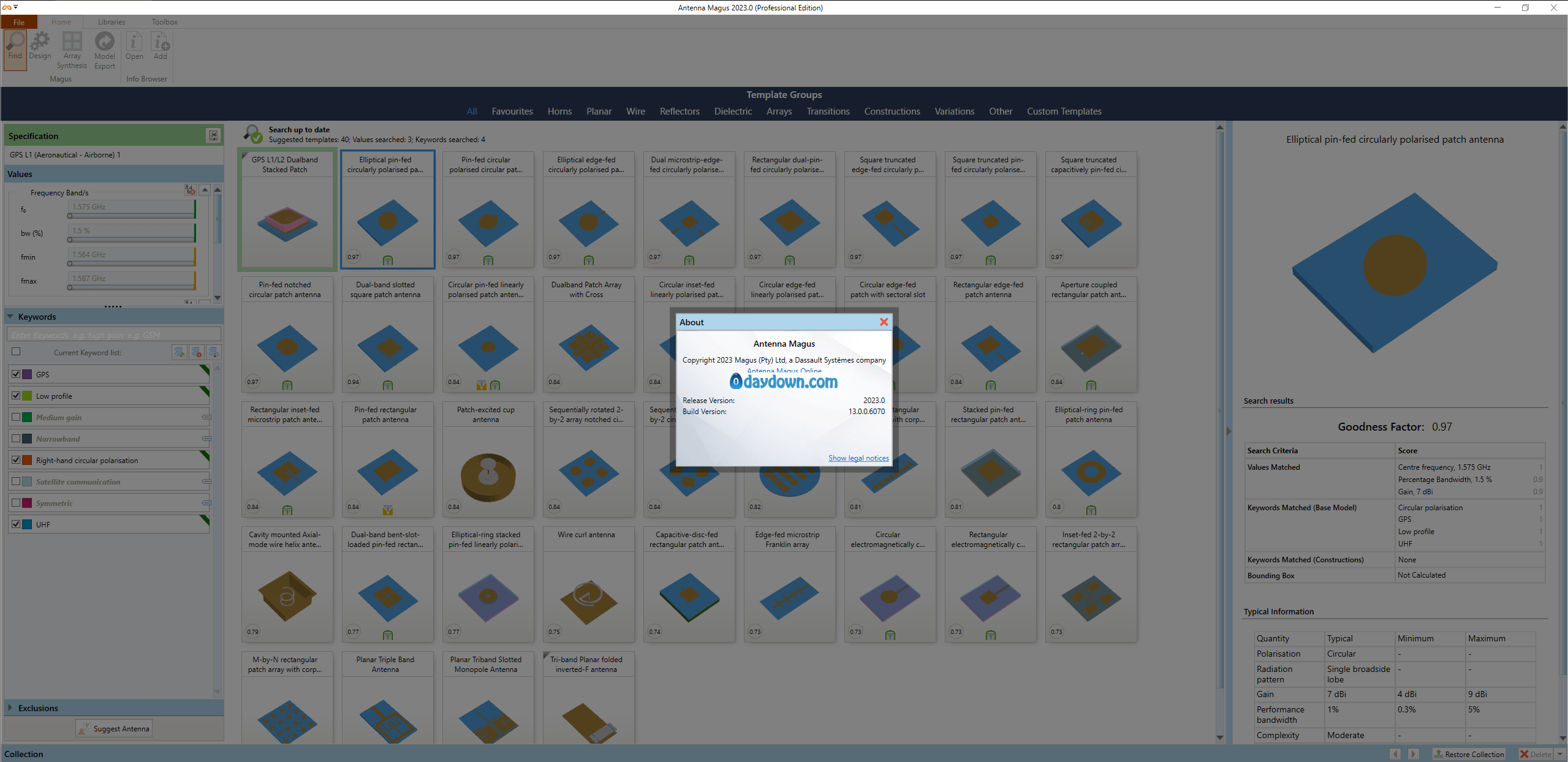Click the Satellite communication suggestion tag icon
The image size is (1568, 762).
[206, 481]
